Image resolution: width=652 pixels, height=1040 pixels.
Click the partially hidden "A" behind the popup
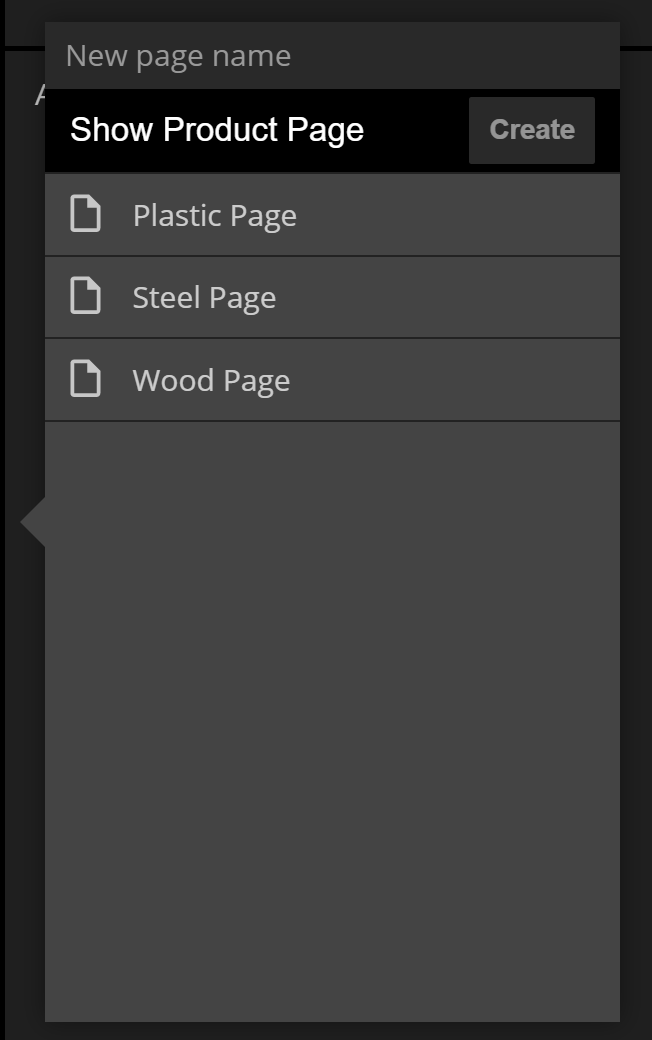pyautogui.click(x=40, y=95)
